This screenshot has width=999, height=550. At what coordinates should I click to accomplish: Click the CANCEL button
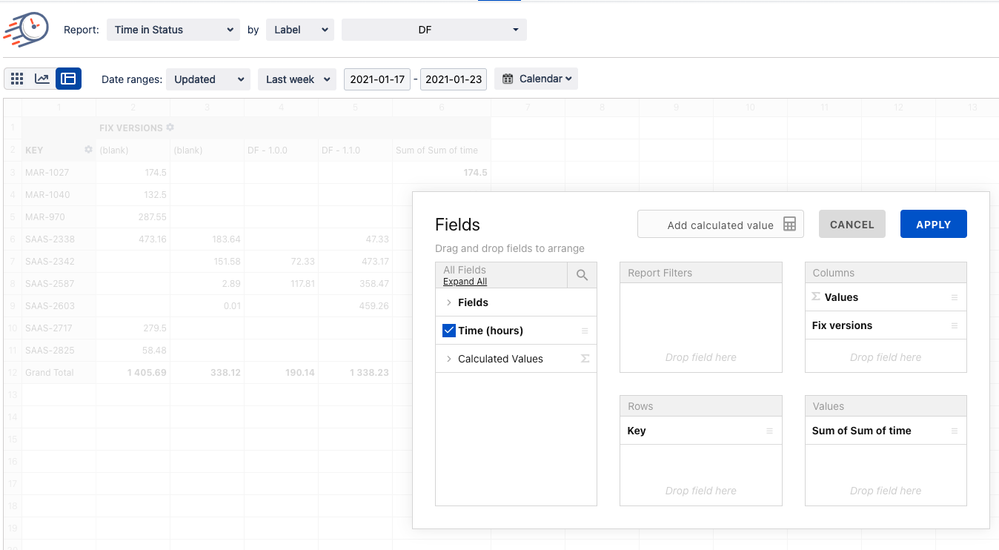[x=852, y=224]
